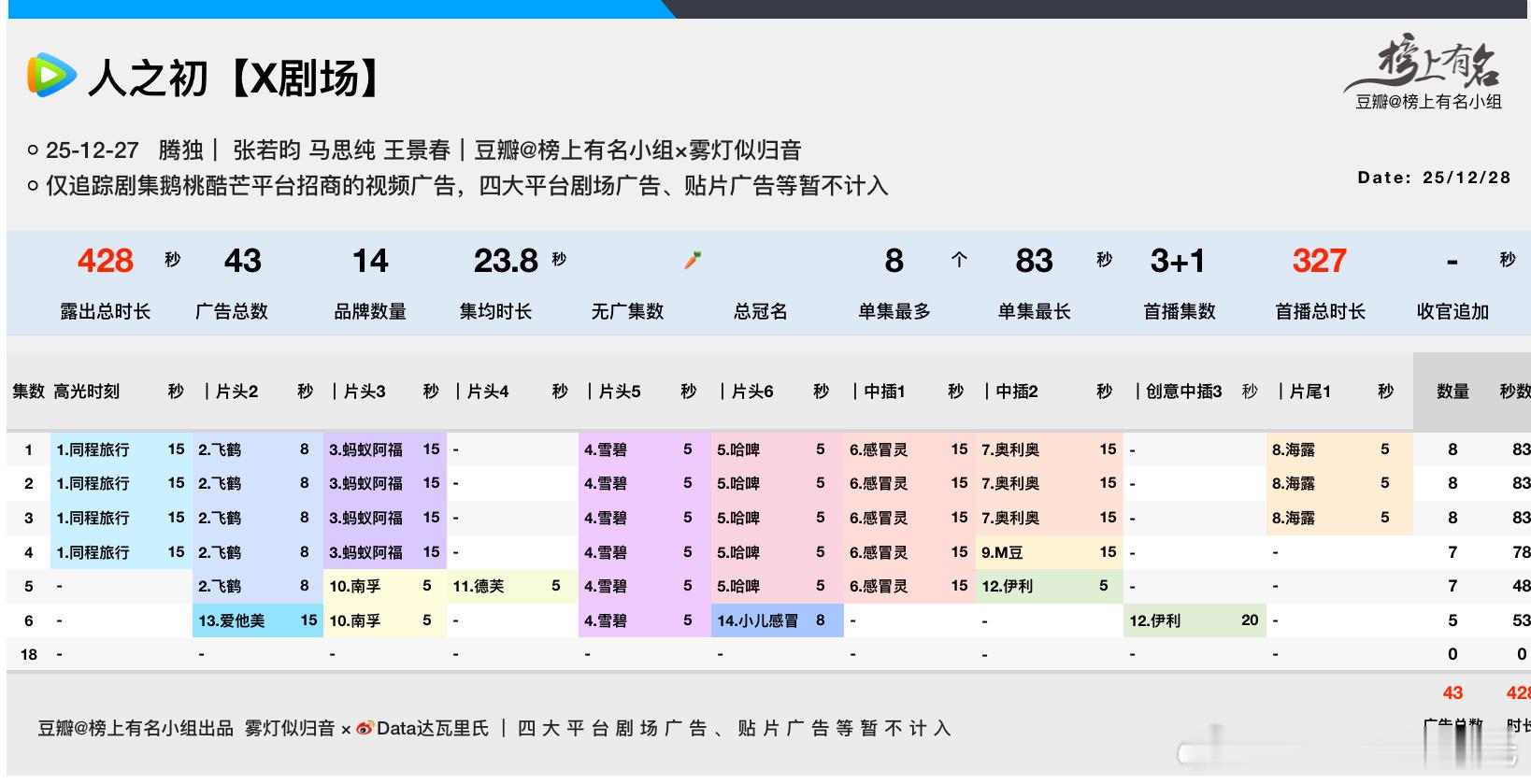Click the 数量 column header
Image resolution: width=1531 pixels, height=784 pixels.
click(1452, 392)
